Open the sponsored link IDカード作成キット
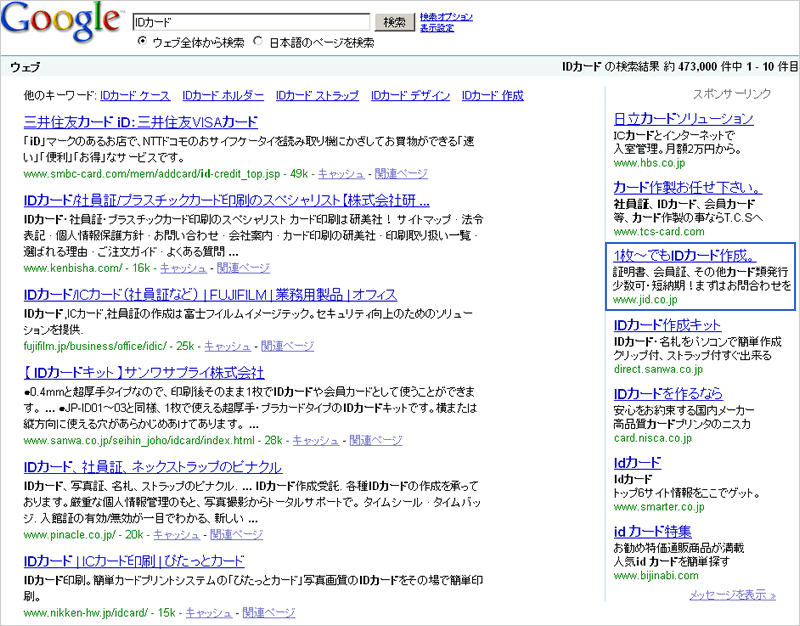 [x=667, y=325]
